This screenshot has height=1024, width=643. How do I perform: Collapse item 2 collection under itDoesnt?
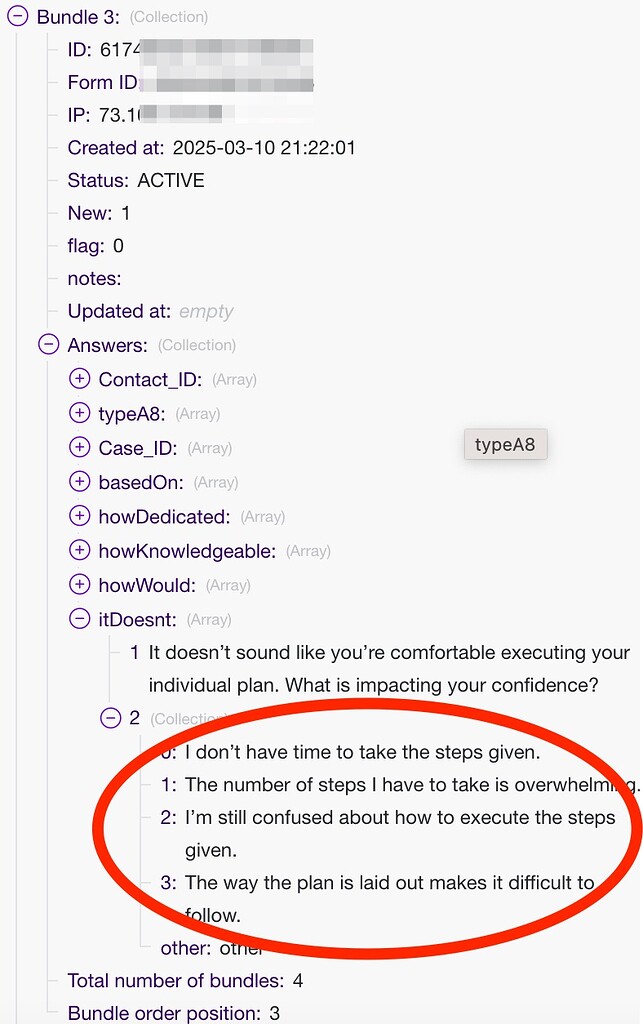tap(111, 717)
